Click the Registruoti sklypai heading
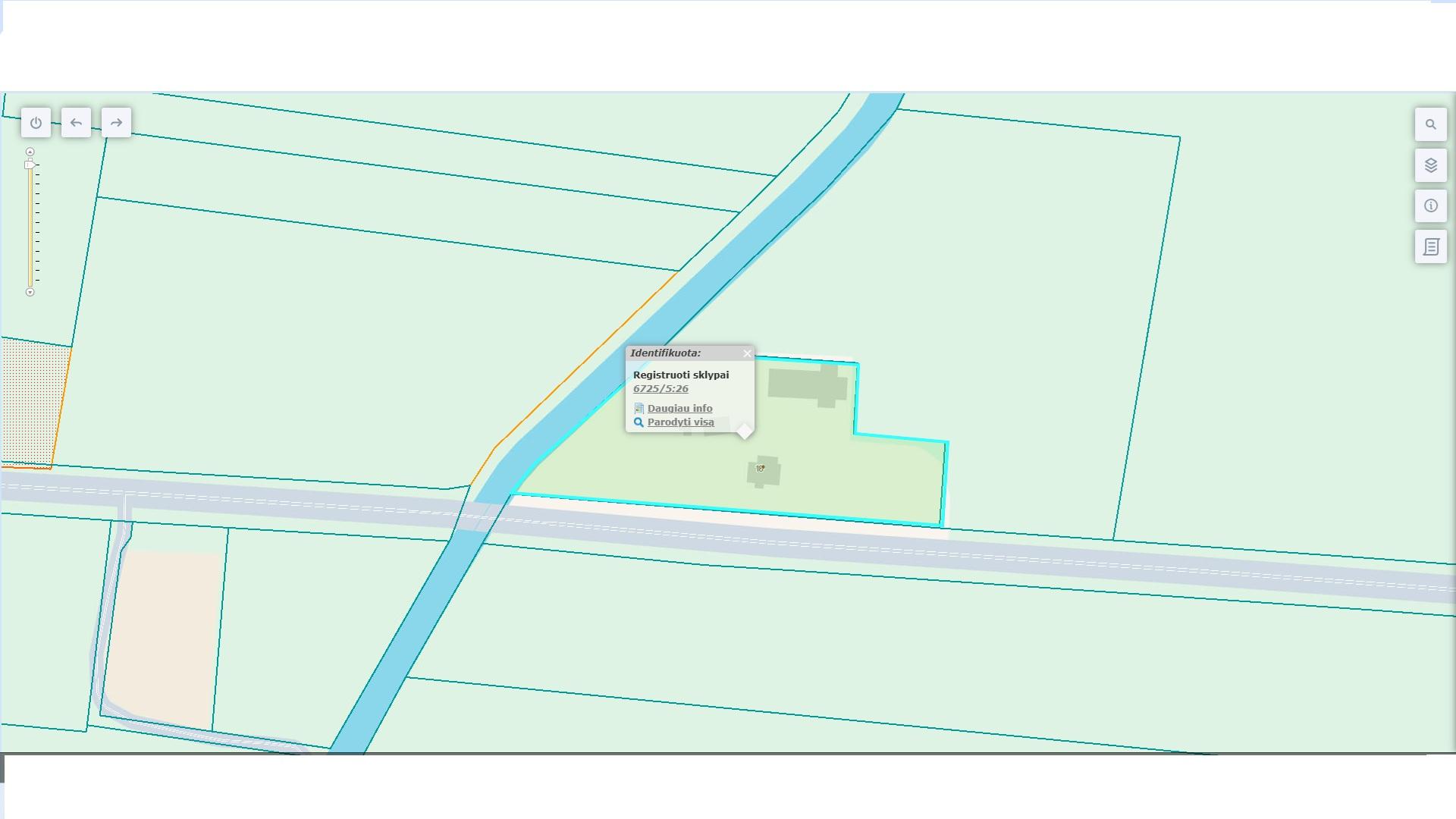Image resolution: width=1456 pixels, height=819 pixels. pyautogui.click(x=681, y=375)
